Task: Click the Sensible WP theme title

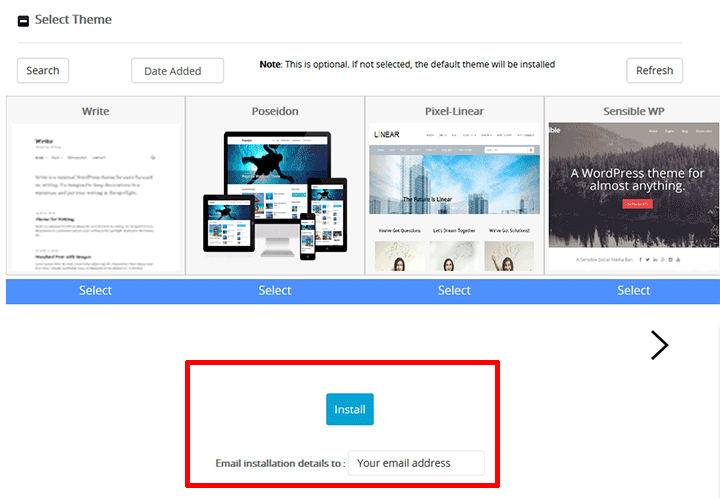Action: click(633, 110)
